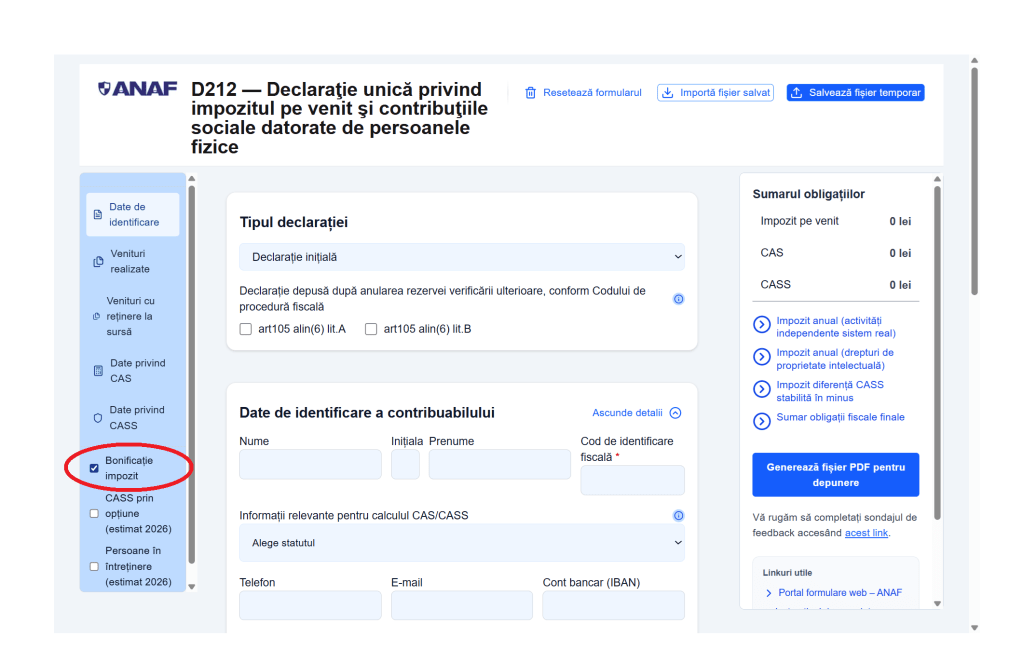The width and height of the screenshot is (1023, 664).
Task: Open the Tipul declarației dropdown
Action: point(461,256)
